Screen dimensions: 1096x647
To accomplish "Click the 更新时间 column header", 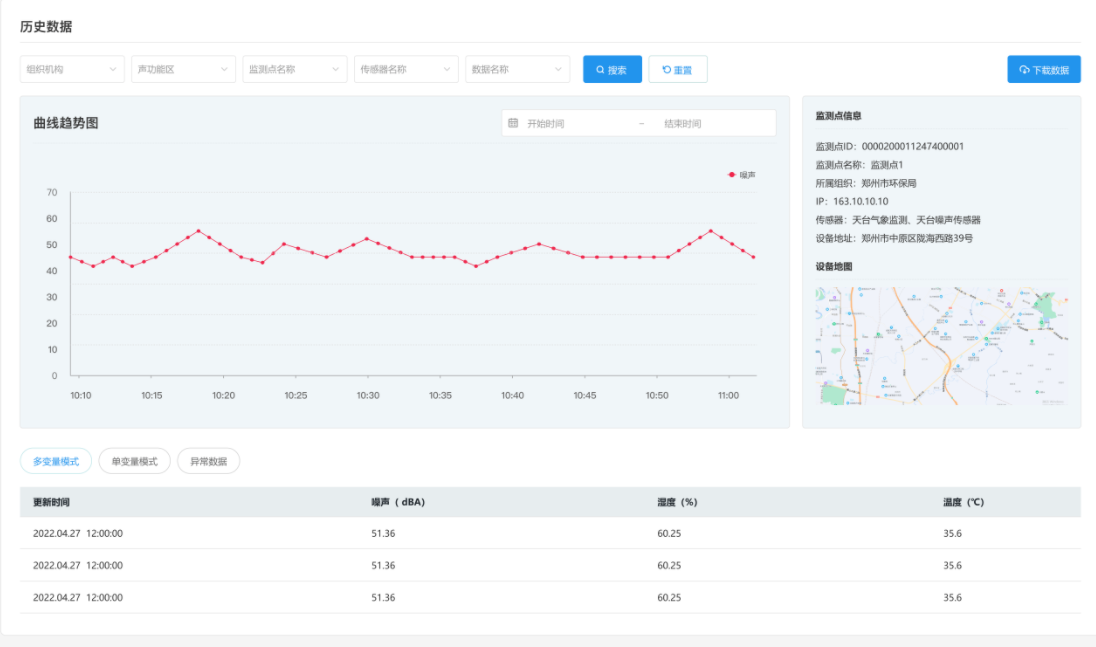I will click(51, 502).
